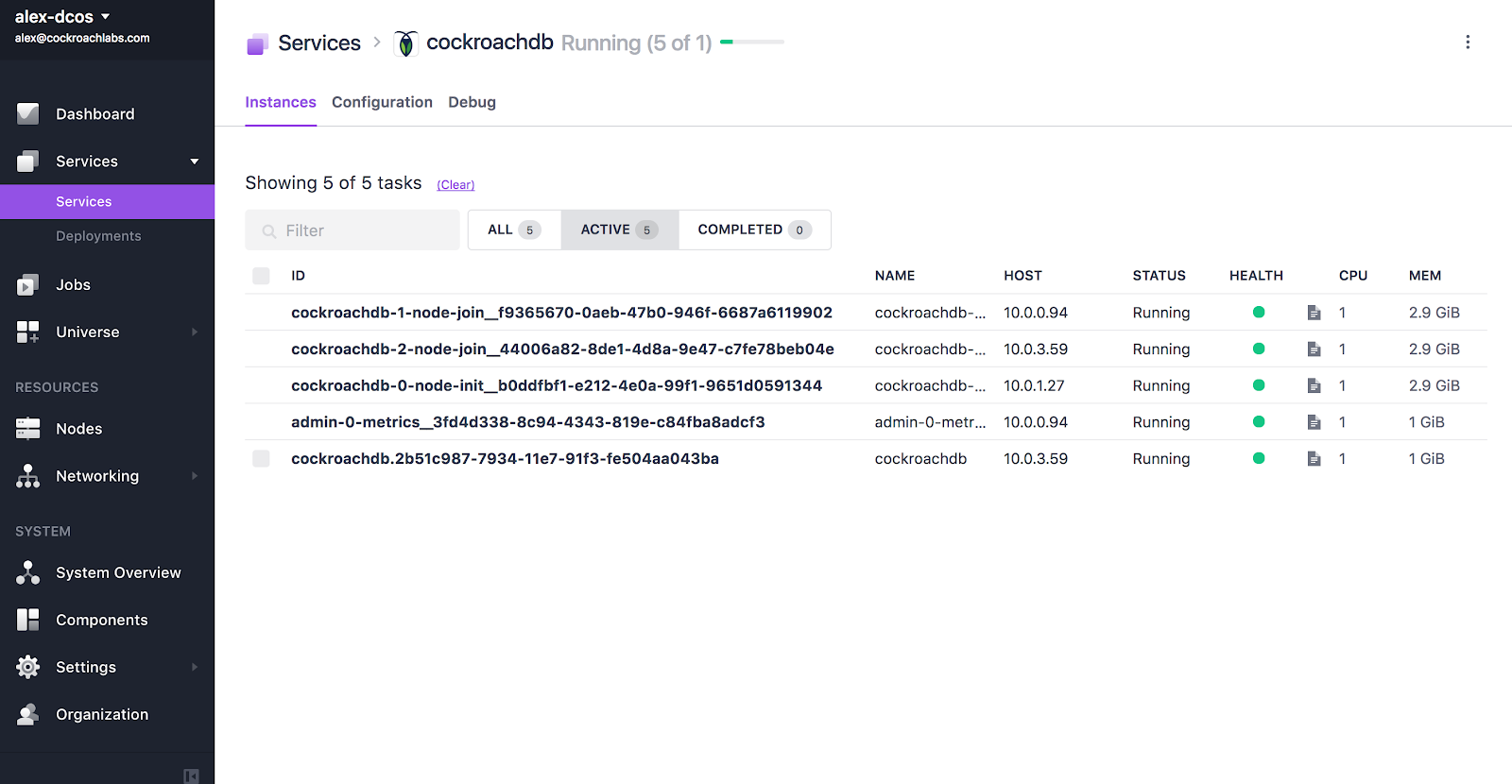Sort table by the HOST column header
1512x784 pixels.
1022,276
